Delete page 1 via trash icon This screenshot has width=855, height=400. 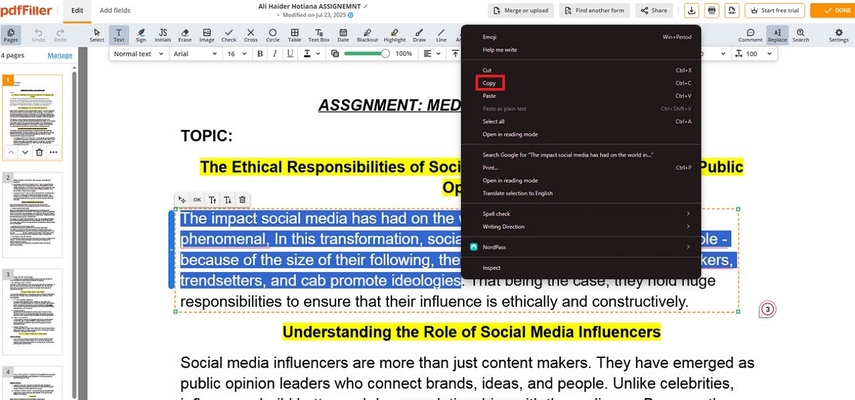[39, 153]
